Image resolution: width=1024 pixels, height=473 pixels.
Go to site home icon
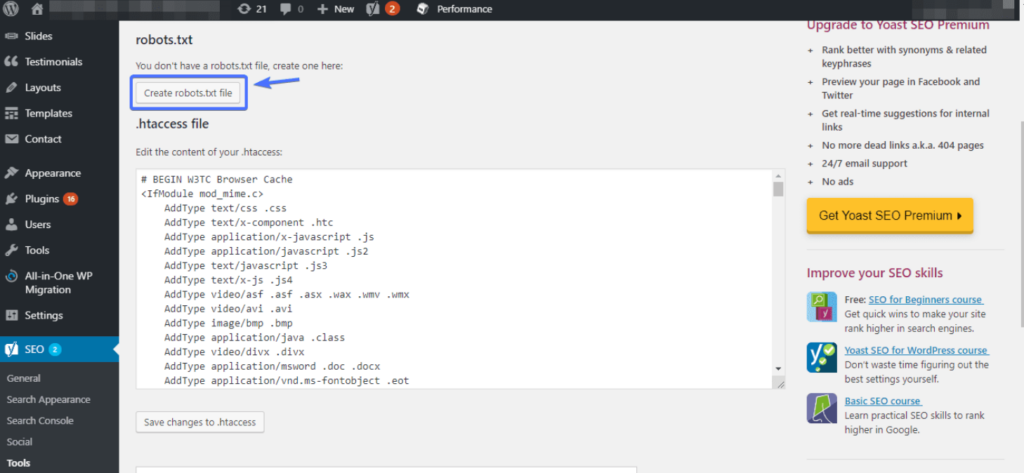click(x=37, y=9)
